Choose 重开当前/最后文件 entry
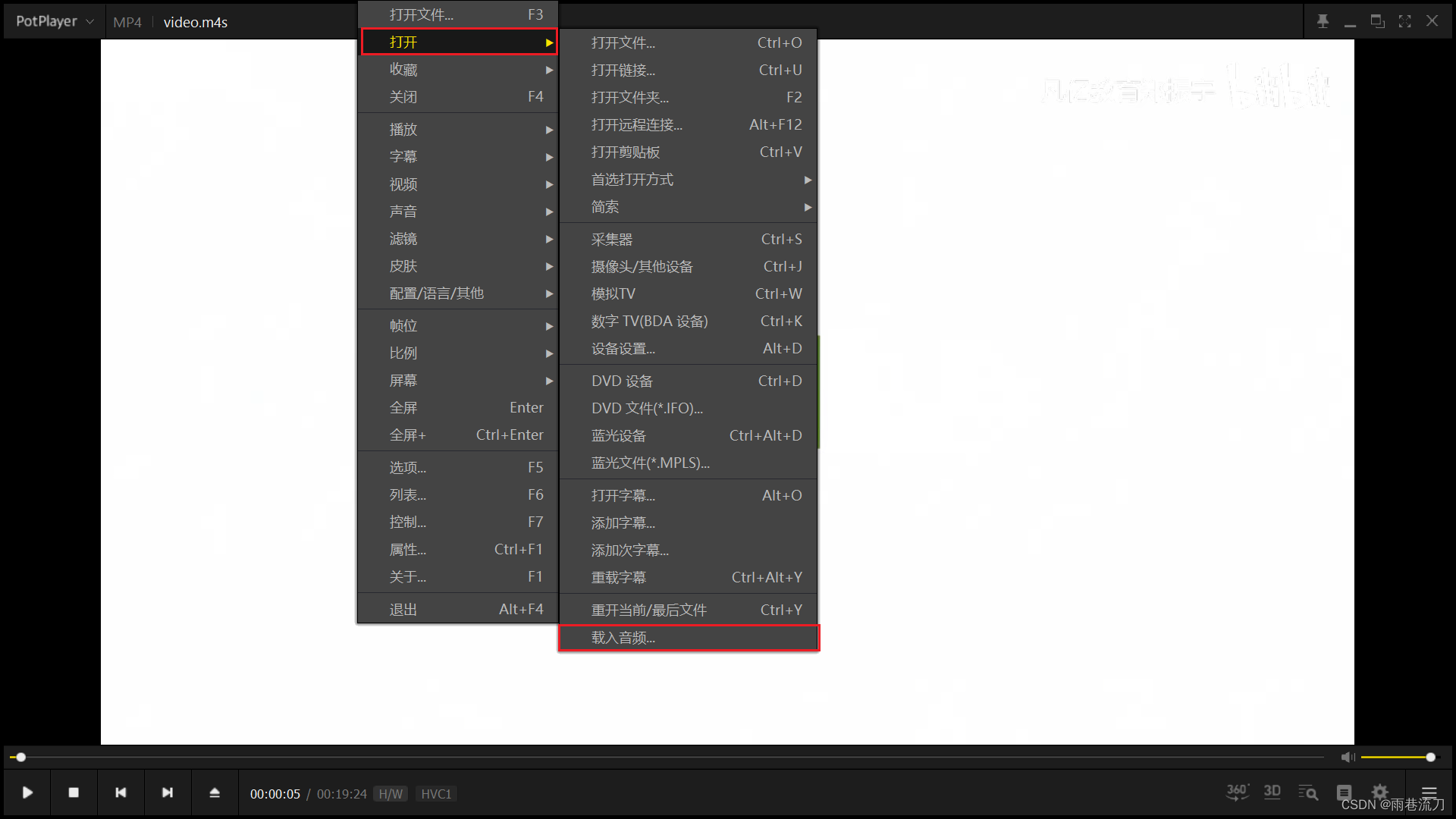 689,610
